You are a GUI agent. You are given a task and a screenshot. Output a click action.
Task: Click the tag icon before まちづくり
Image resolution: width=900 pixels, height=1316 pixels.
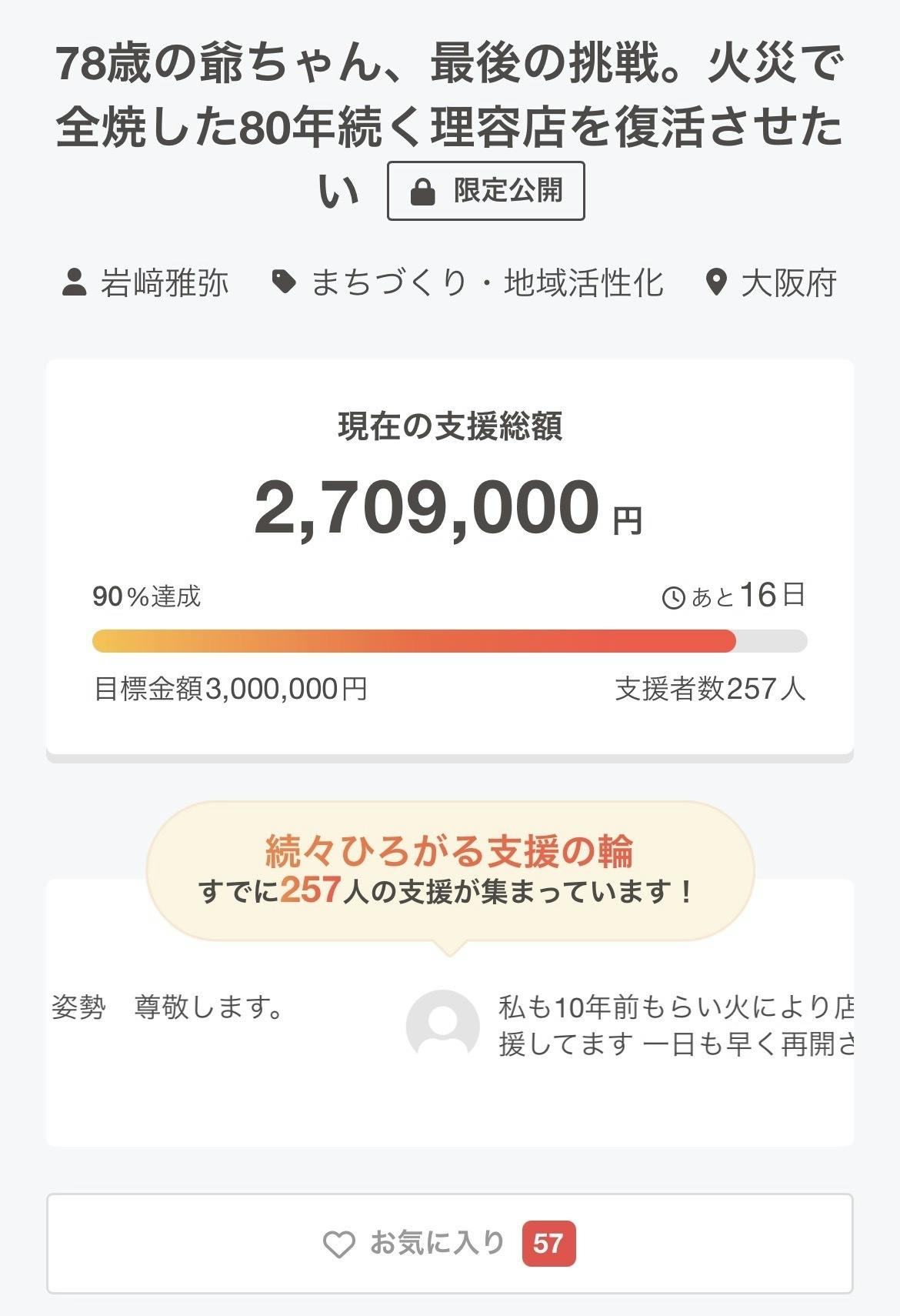[x=284, y=282]
